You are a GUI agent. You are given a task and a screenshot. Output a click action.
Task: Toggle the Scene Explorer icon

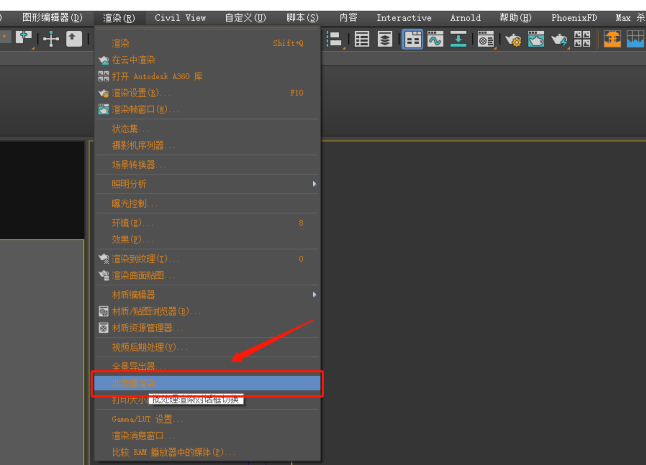click(362, 40)
